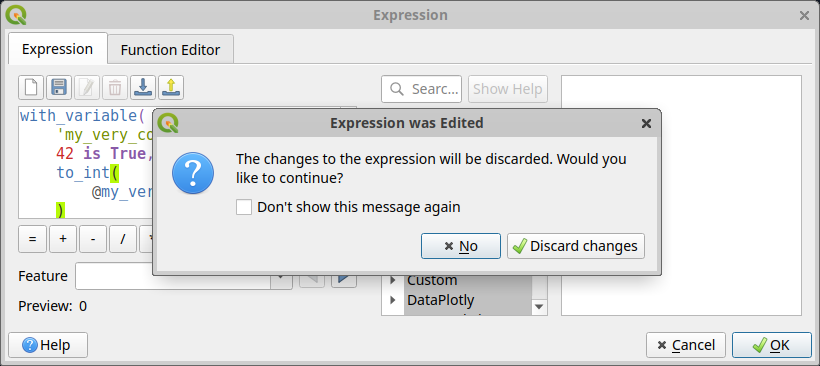
Task: Click the QGIS logo in the main title bar
Action: [x=16, y=15]
